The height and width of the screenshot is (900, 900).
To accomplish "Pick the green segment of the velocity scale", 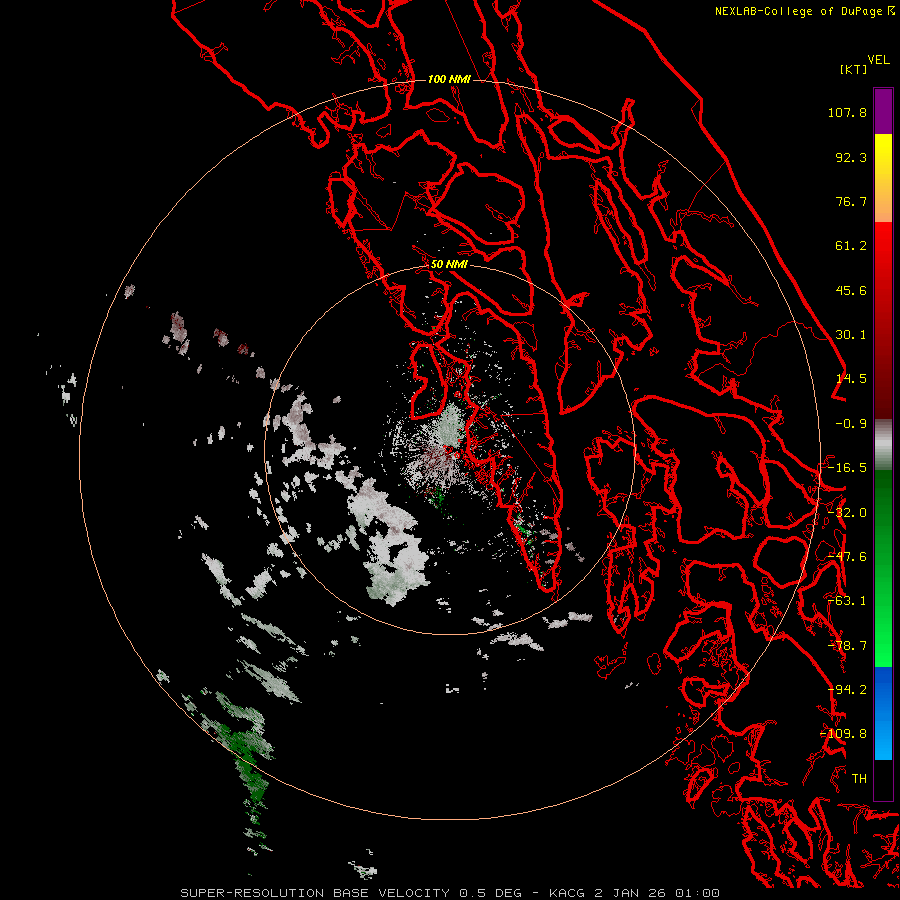I will coord(883,568).
